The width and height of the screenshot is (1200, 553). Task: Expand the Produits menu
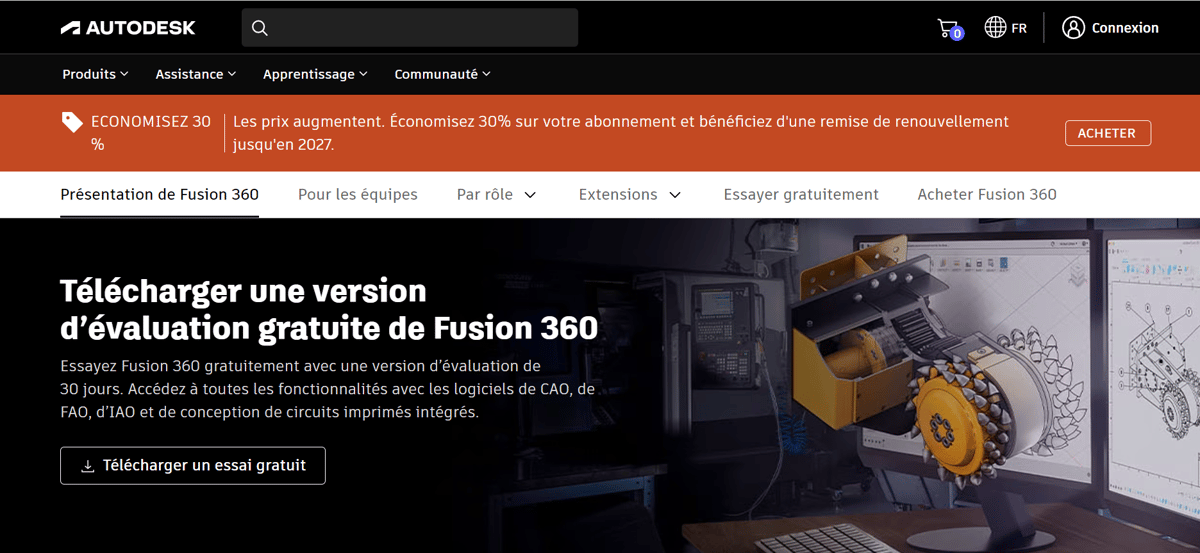tap(95, 74)
